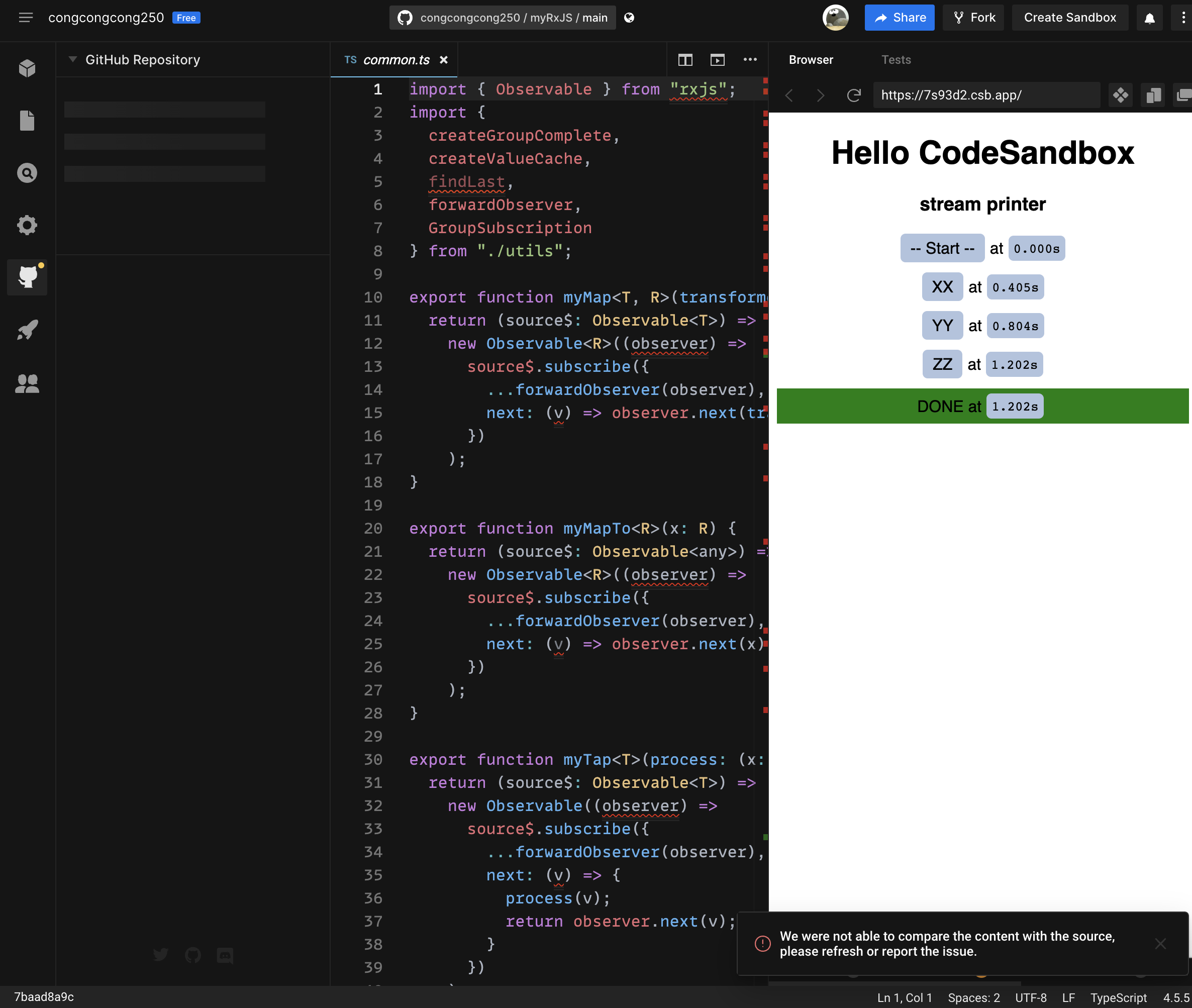The width and height of the screenshot is (1192, 1008).
Task: Toggle the preview pane icon
Action: pyautogui.click(x=717, y=60)
